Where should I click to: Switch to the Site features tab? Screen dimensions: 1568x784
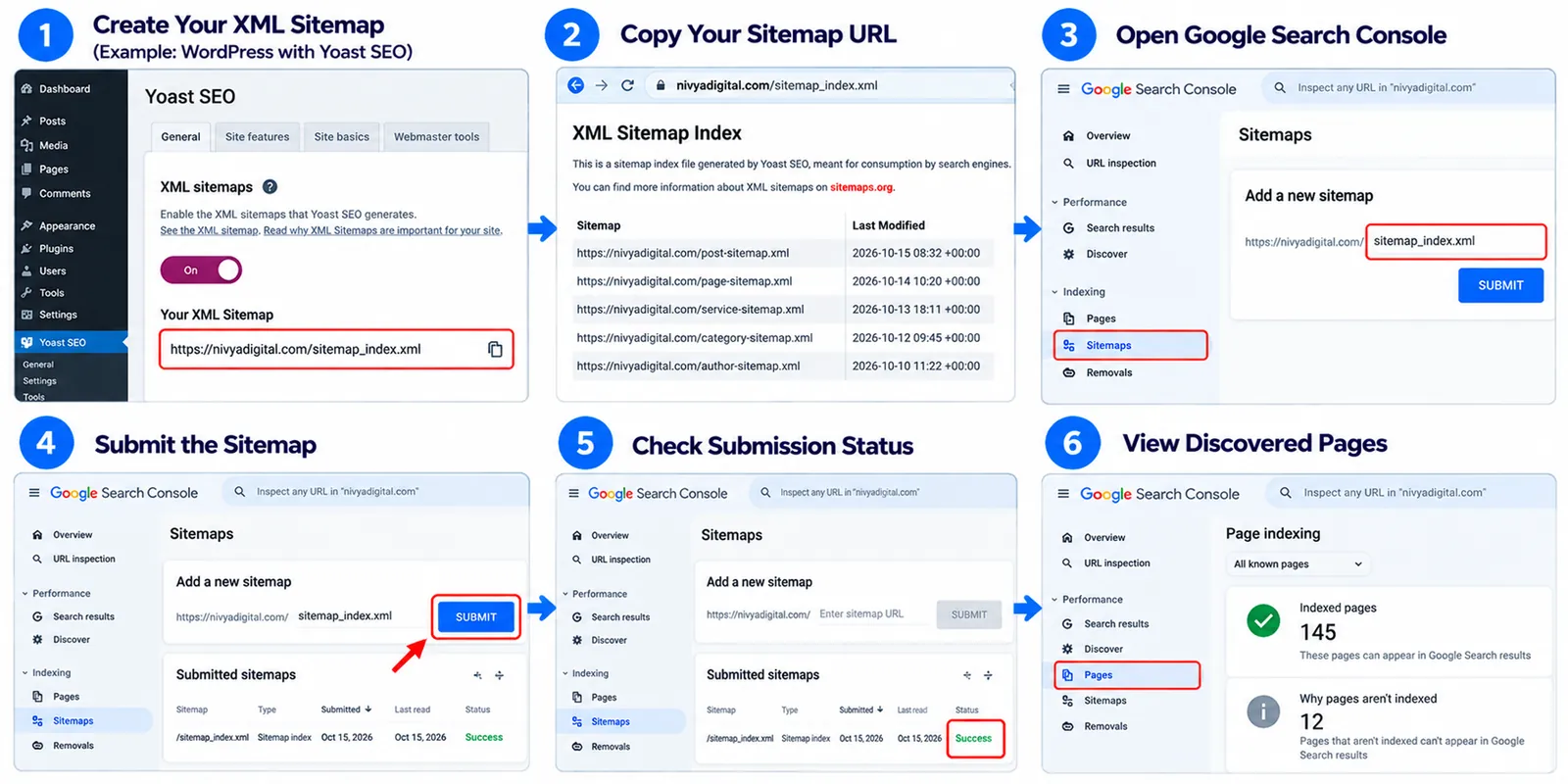257,137
